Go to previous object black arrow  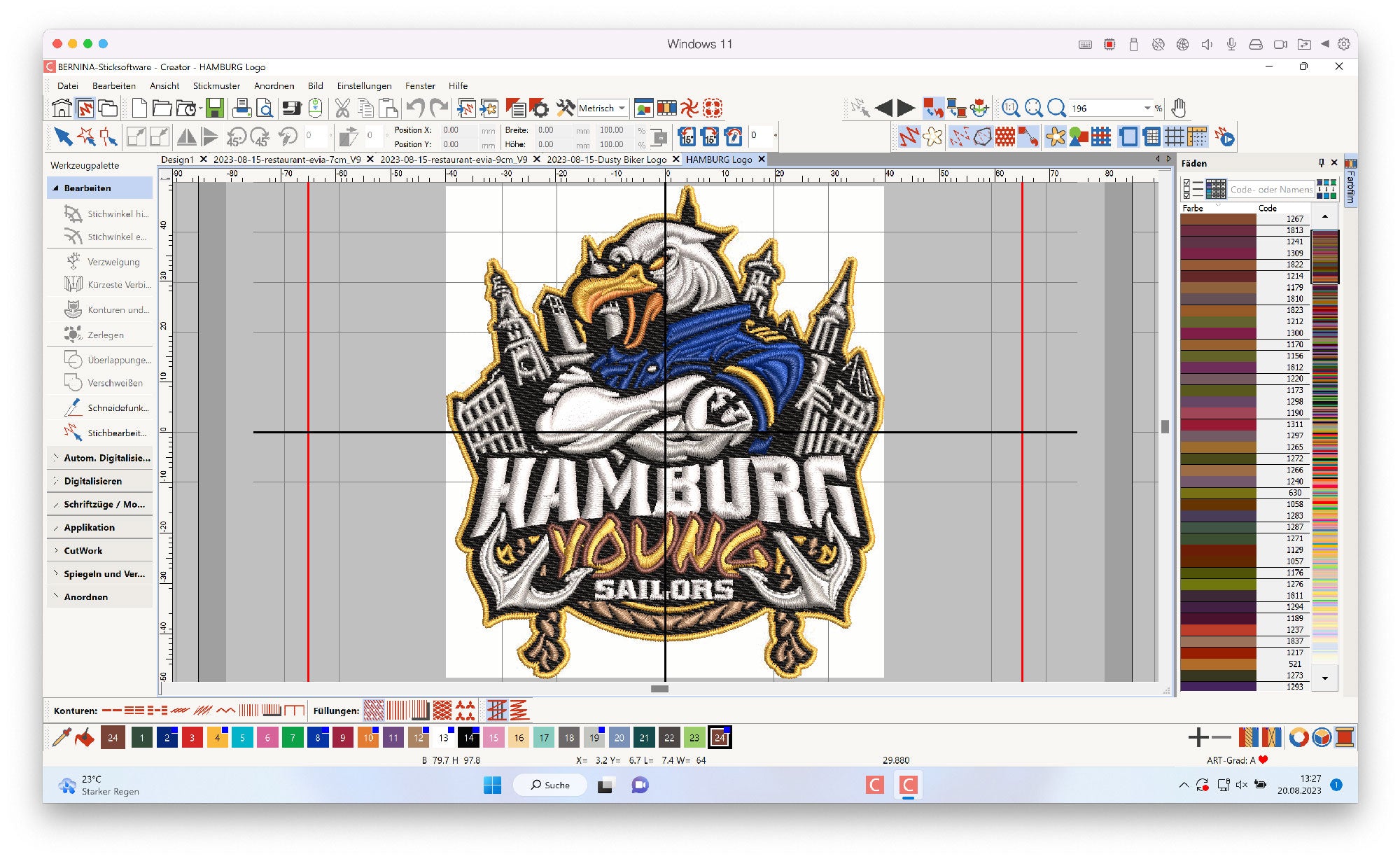pyautogui.click(x=884, y=108)
